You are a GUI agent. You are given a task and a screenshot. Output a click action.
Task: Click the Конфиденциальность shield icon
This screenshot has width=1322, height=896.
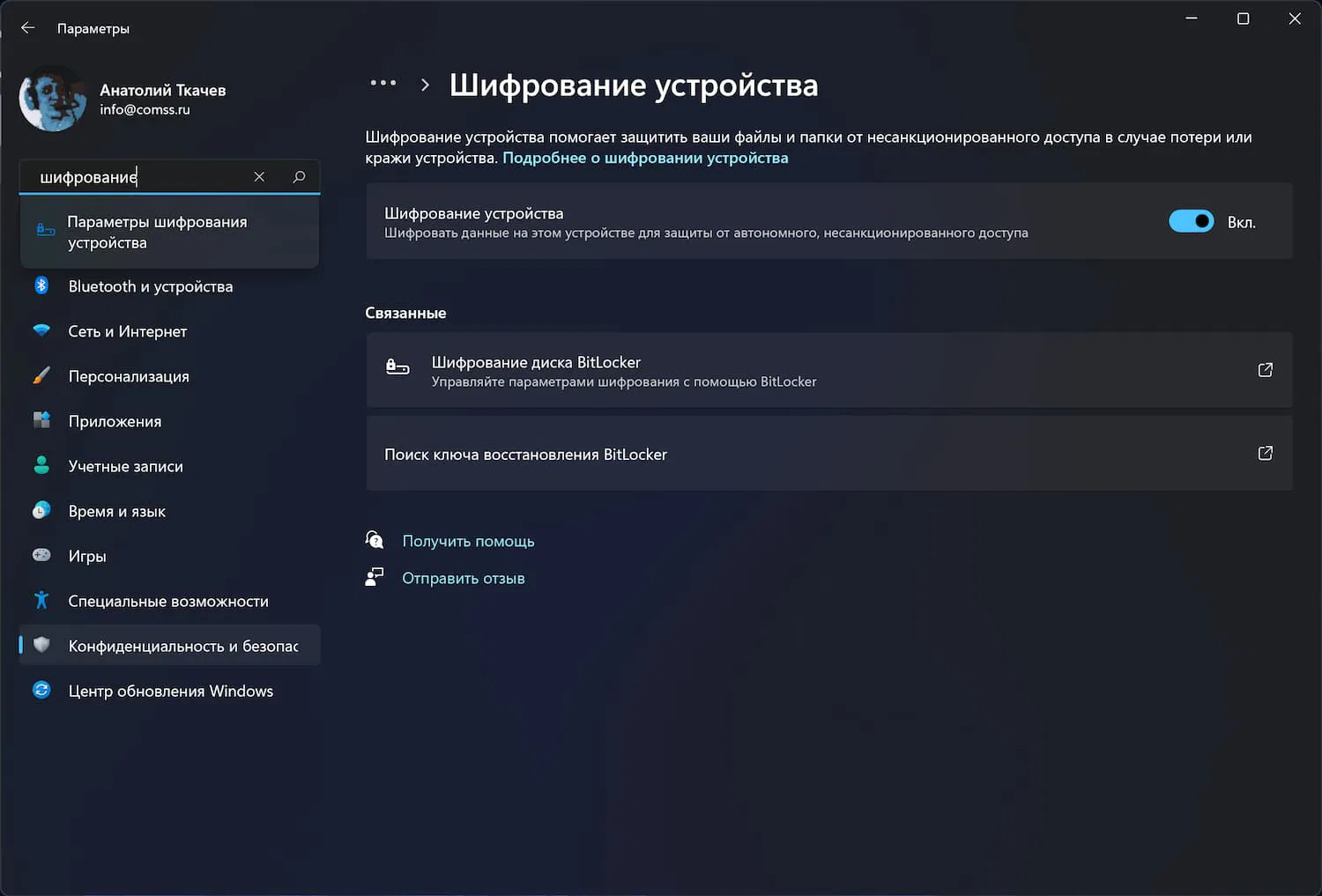click(41, 645)
